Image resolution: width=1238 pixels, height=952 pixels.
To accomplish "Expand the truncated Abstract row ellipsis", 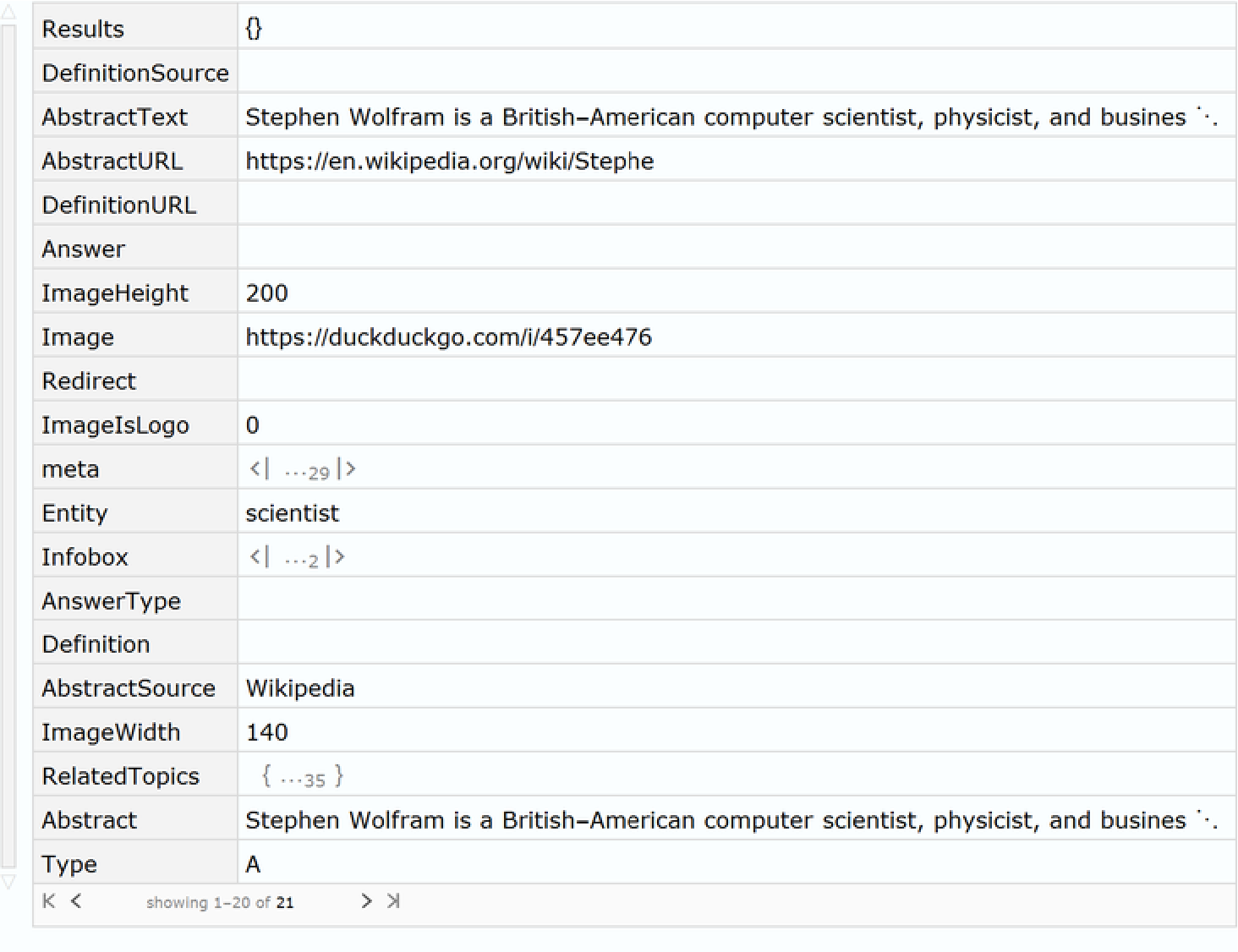I will pos(1208,820).
